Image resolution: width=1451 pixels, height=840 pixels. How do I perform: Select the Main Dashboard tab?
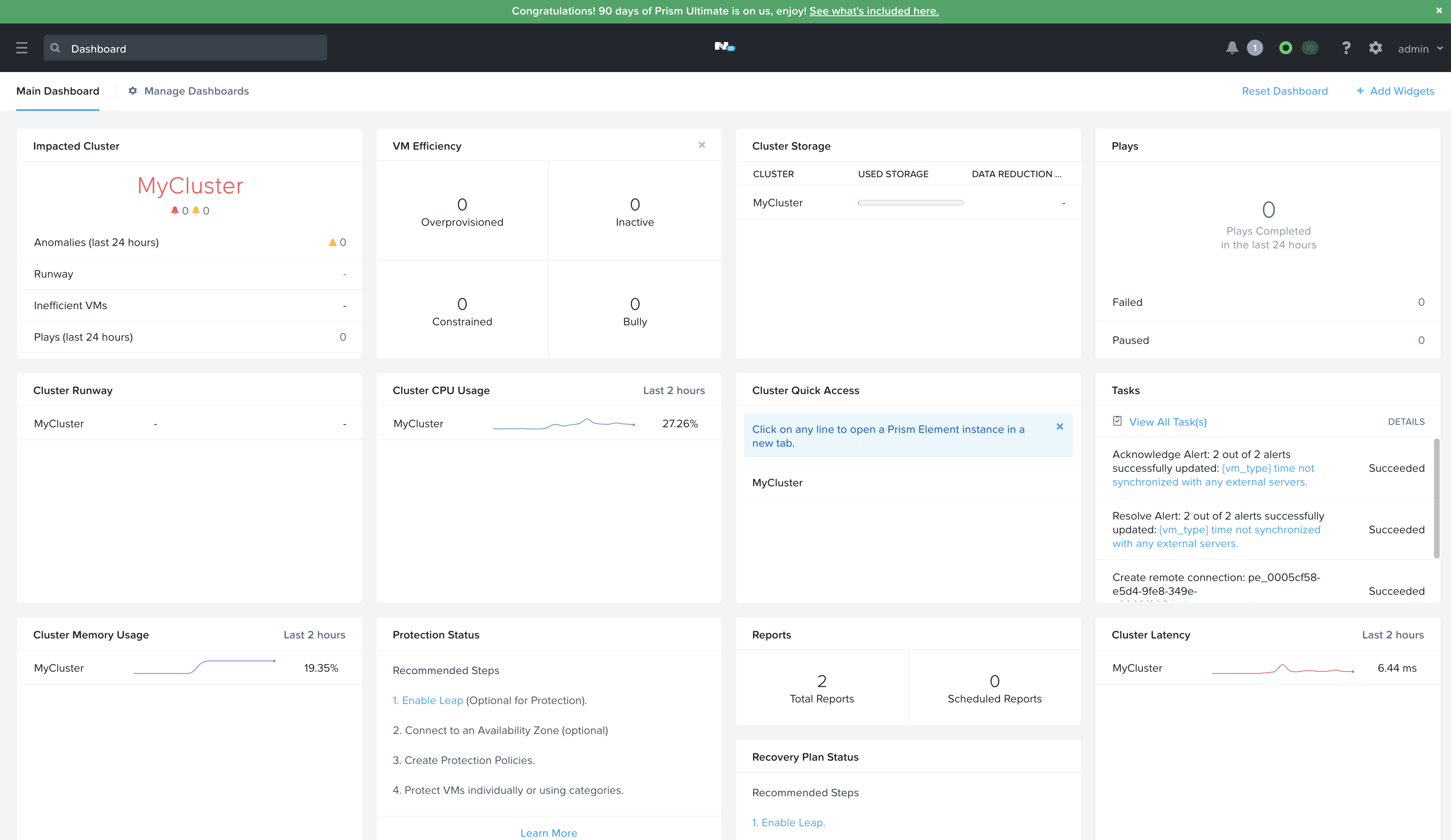click(x=57, y=91)
